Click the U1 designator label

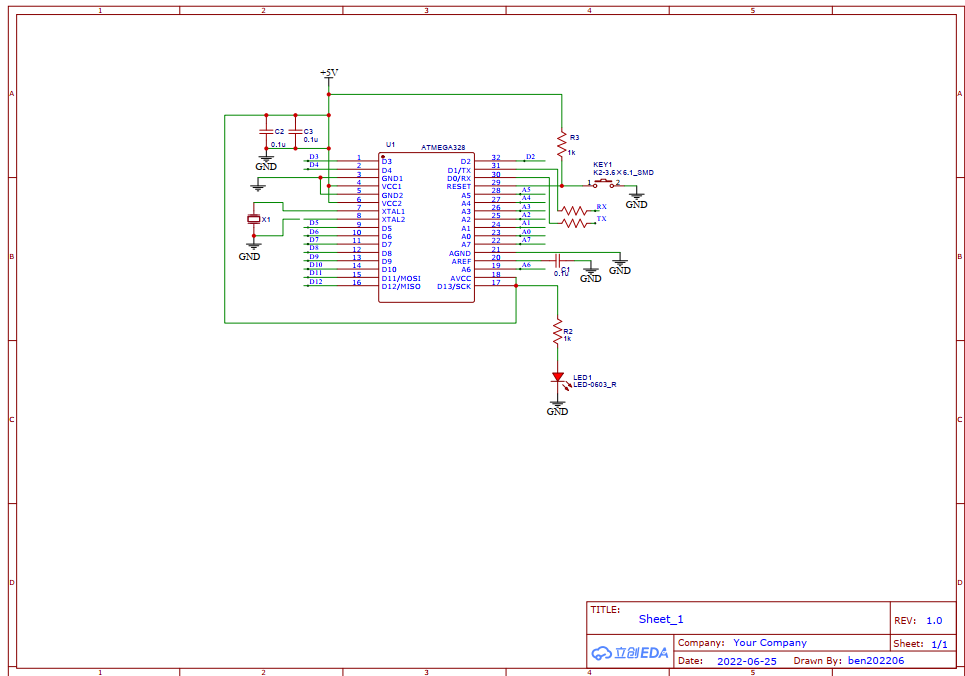390,145
